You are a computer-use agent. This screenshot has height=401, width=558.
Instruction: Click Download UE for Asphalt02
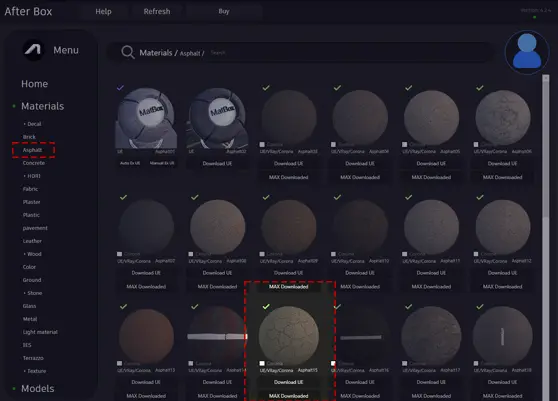pos(217,163)
